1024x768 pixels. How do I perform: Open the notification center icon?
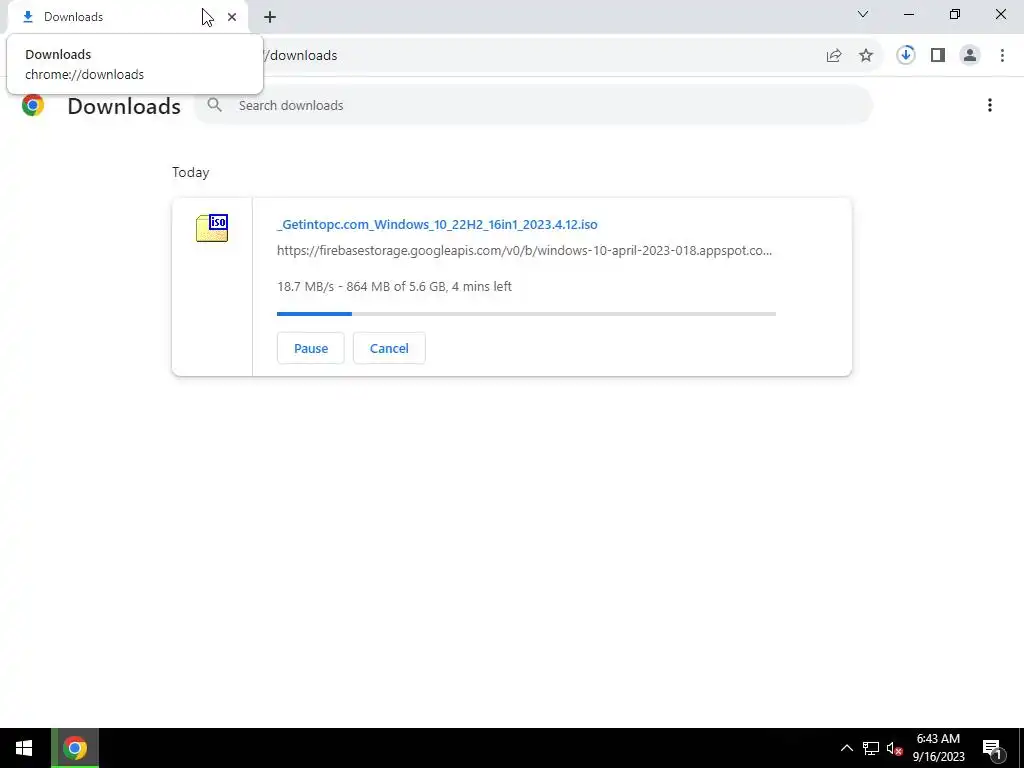[x=993, y=748]
